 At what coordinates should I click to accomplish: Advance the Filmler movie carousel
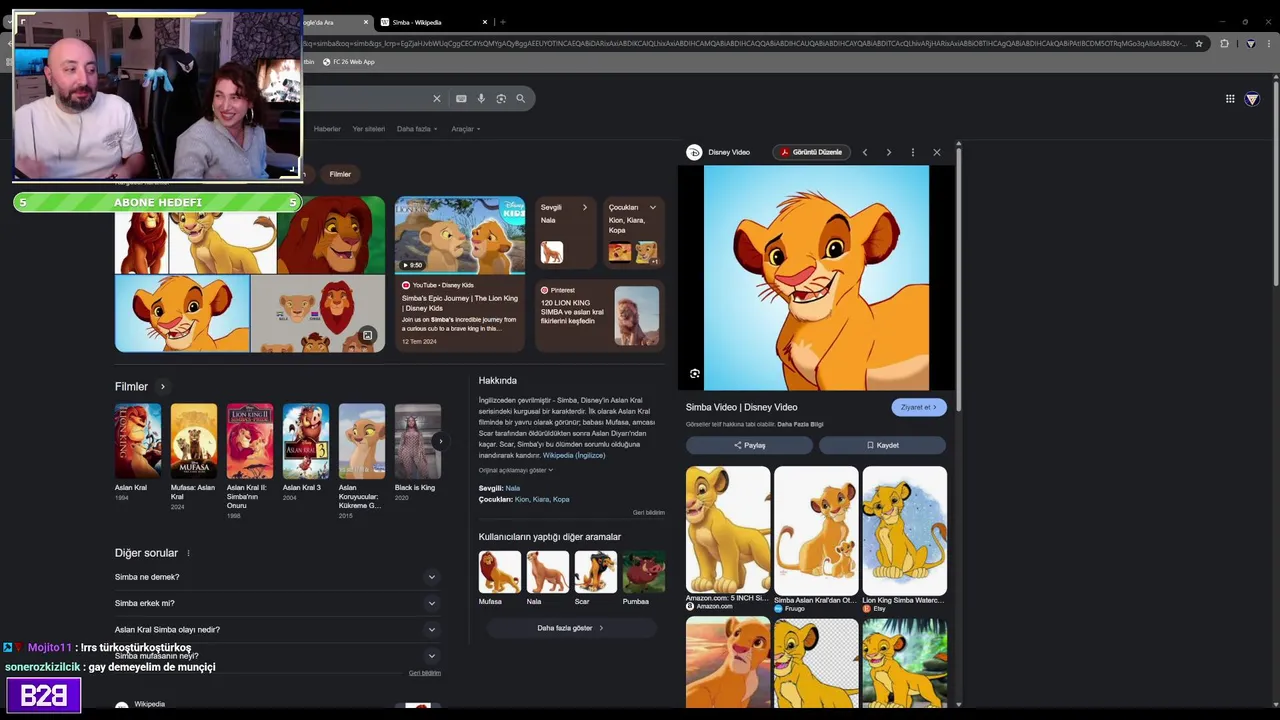439,441
